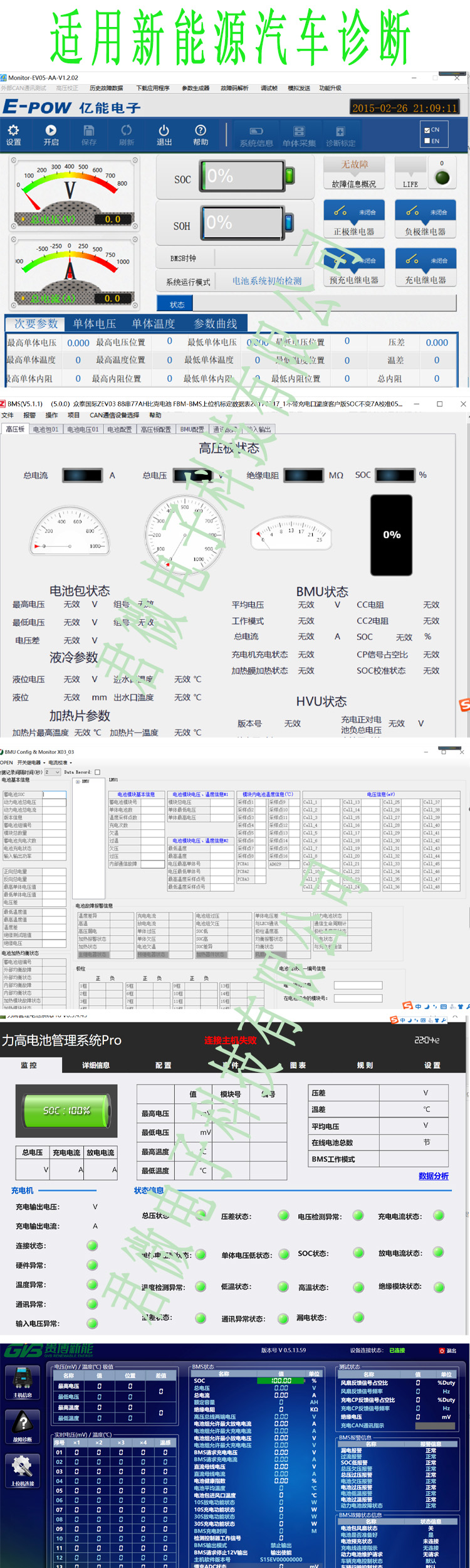This screenshot has height=1568, width=470.
Task: Open the record interval dropdown showing 2
Action: coord(53,772)
